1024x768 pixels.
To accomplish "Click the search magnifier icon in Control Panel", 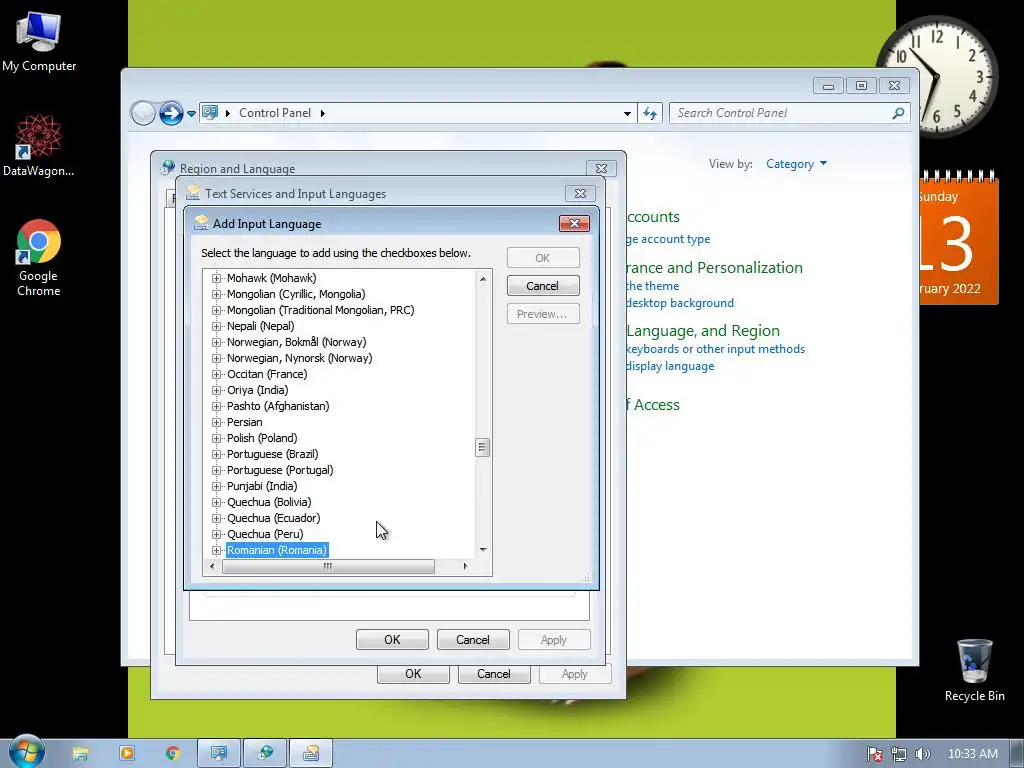I will pyautogui.click(x=899, y=113).
